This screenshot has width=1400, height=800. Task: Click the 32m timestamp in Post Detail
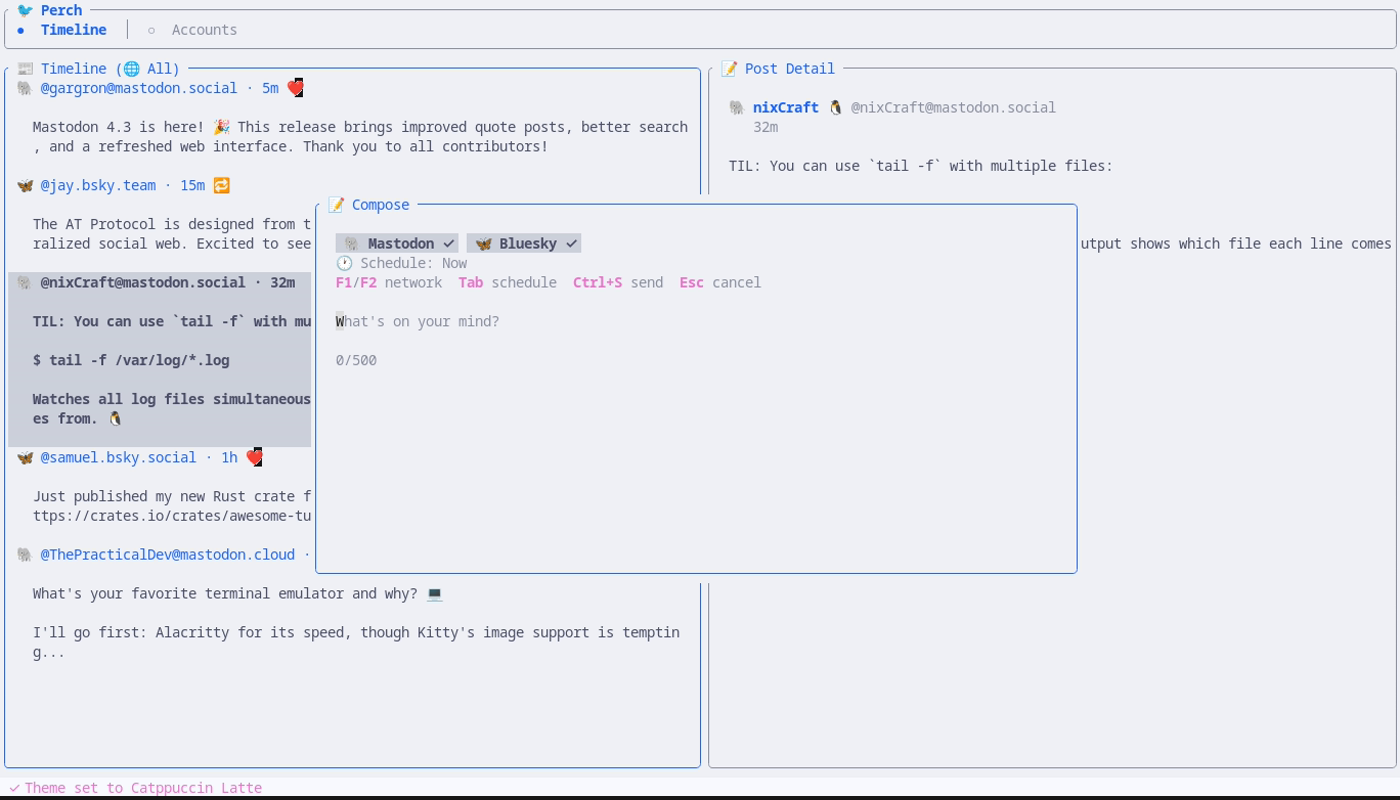[766, 127]
